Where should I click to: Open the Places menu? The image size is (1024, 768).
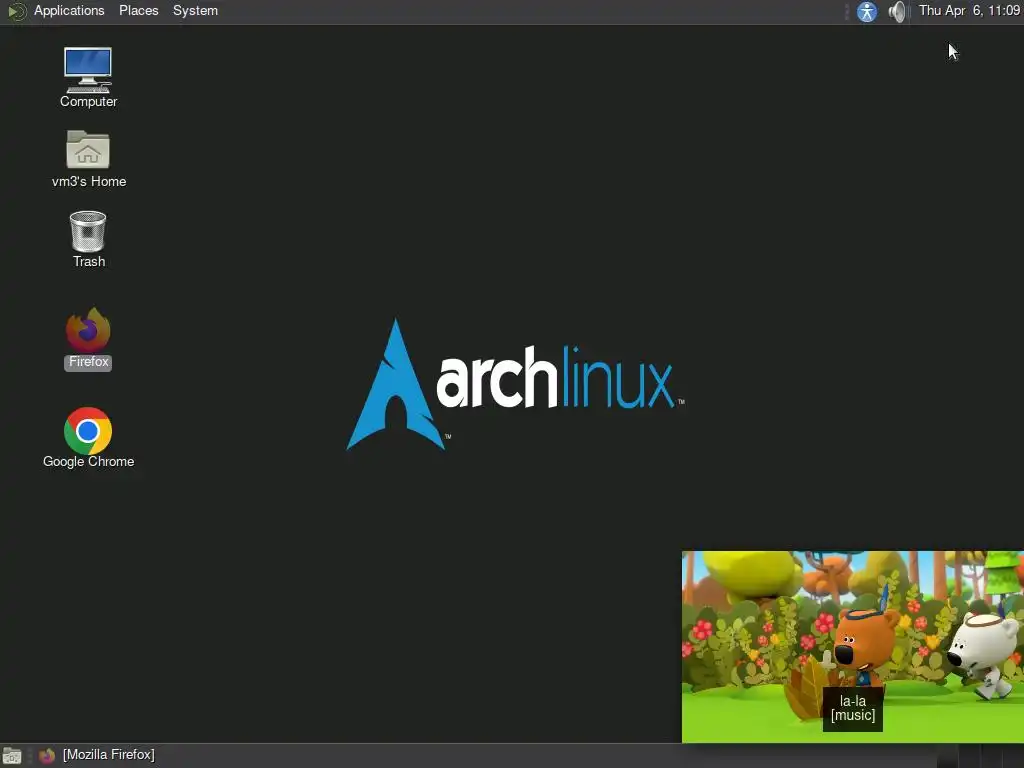[138, 11]
